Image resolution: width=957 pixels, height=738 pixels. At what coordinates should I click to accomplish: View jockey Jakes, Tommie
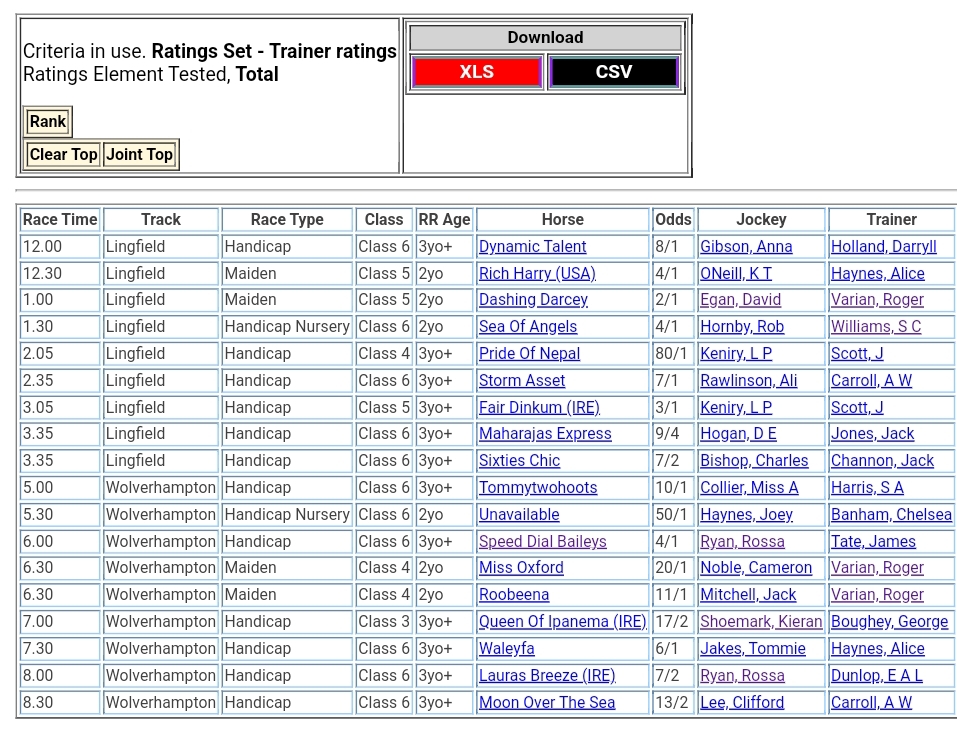[x=752, y=649]
